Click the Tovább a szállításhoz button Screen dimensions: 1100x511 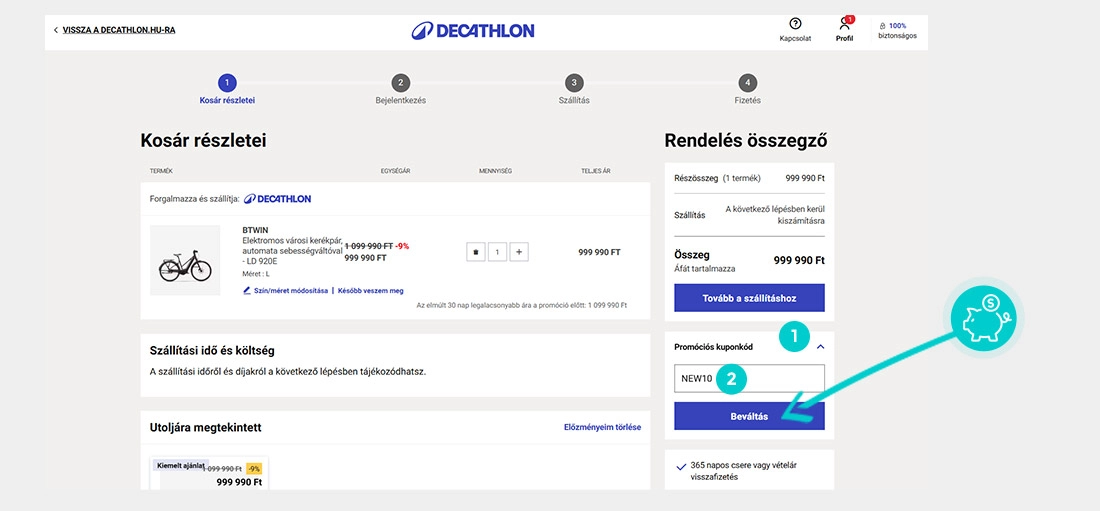[x=749, y=298]
